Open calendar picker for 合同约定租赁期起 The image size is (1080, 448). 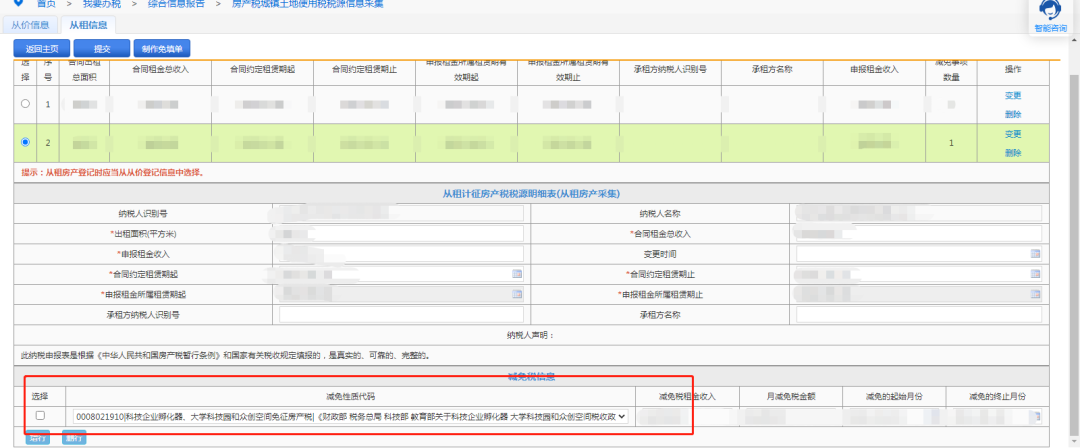pos(517,274)
